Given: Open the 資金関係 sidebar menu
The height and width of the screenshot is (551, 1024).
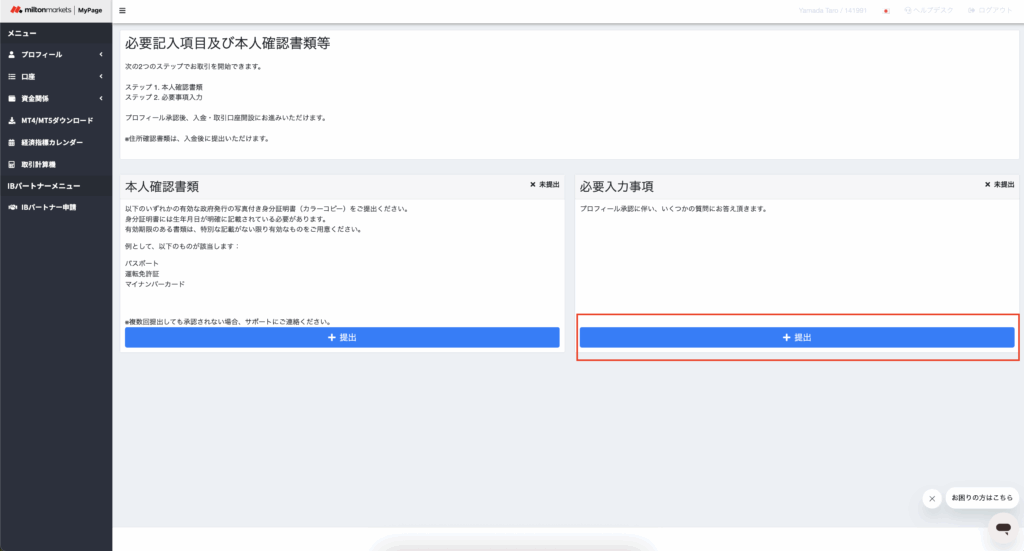Looking at the screenshot, I should pos(56,99).
